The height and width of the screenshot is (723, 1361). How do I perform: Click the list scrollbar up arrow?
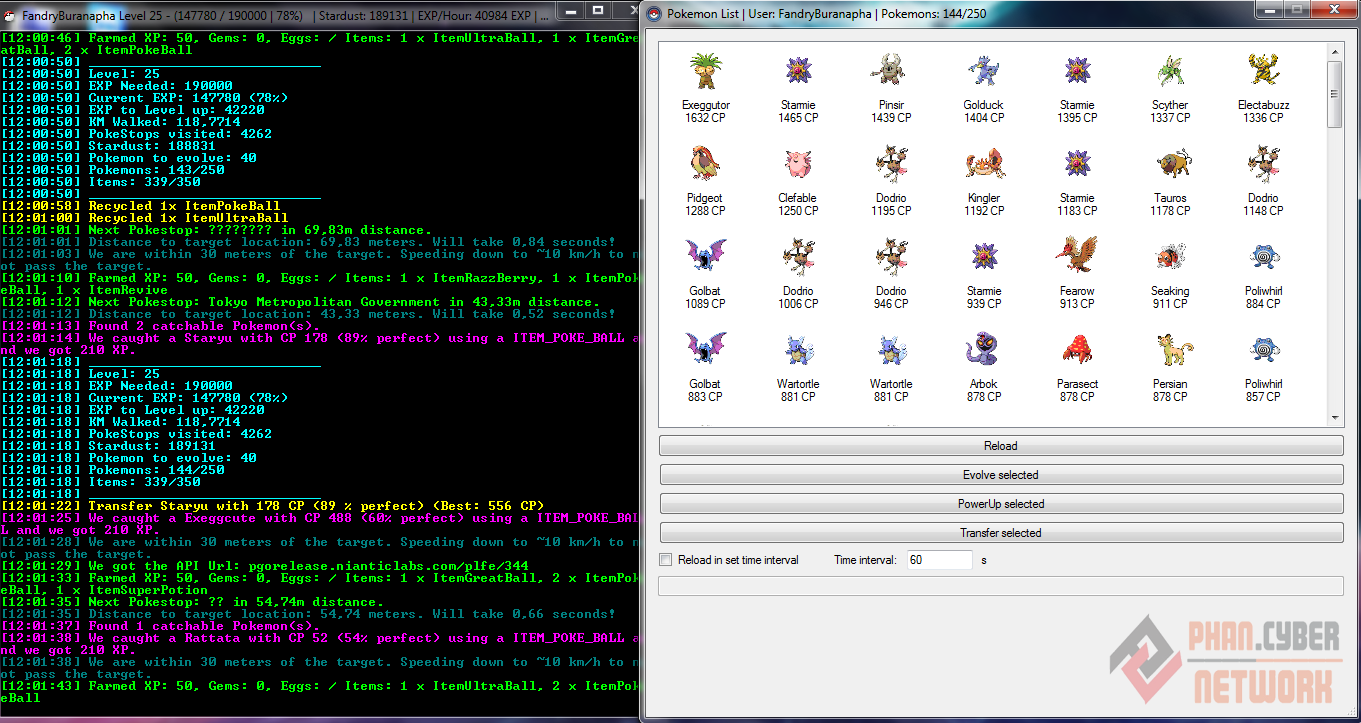coord(1334,52)
